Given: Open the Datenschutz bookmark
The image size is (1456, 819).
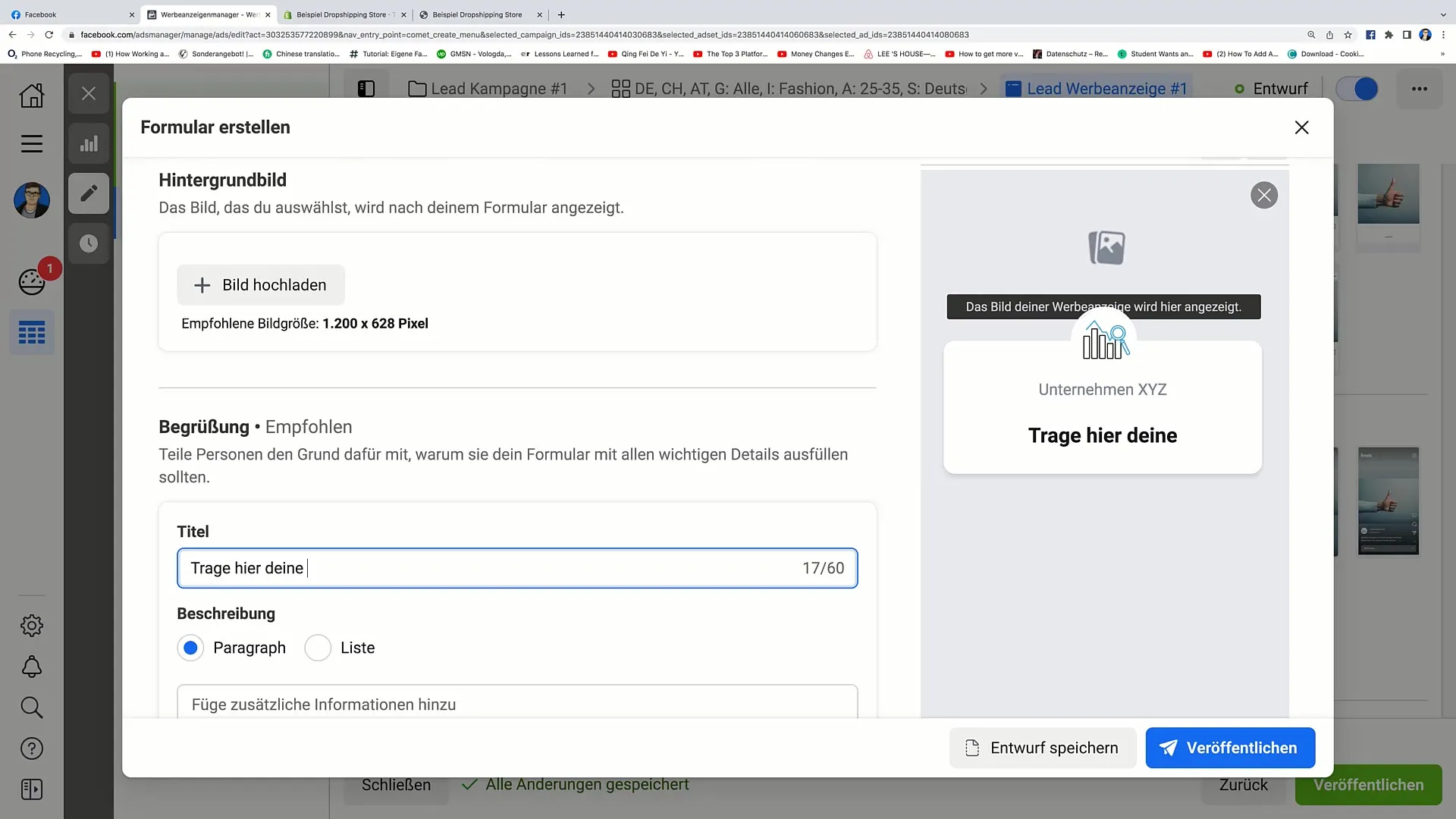Looking at the screenshot, I should (x=1070, y=54).
